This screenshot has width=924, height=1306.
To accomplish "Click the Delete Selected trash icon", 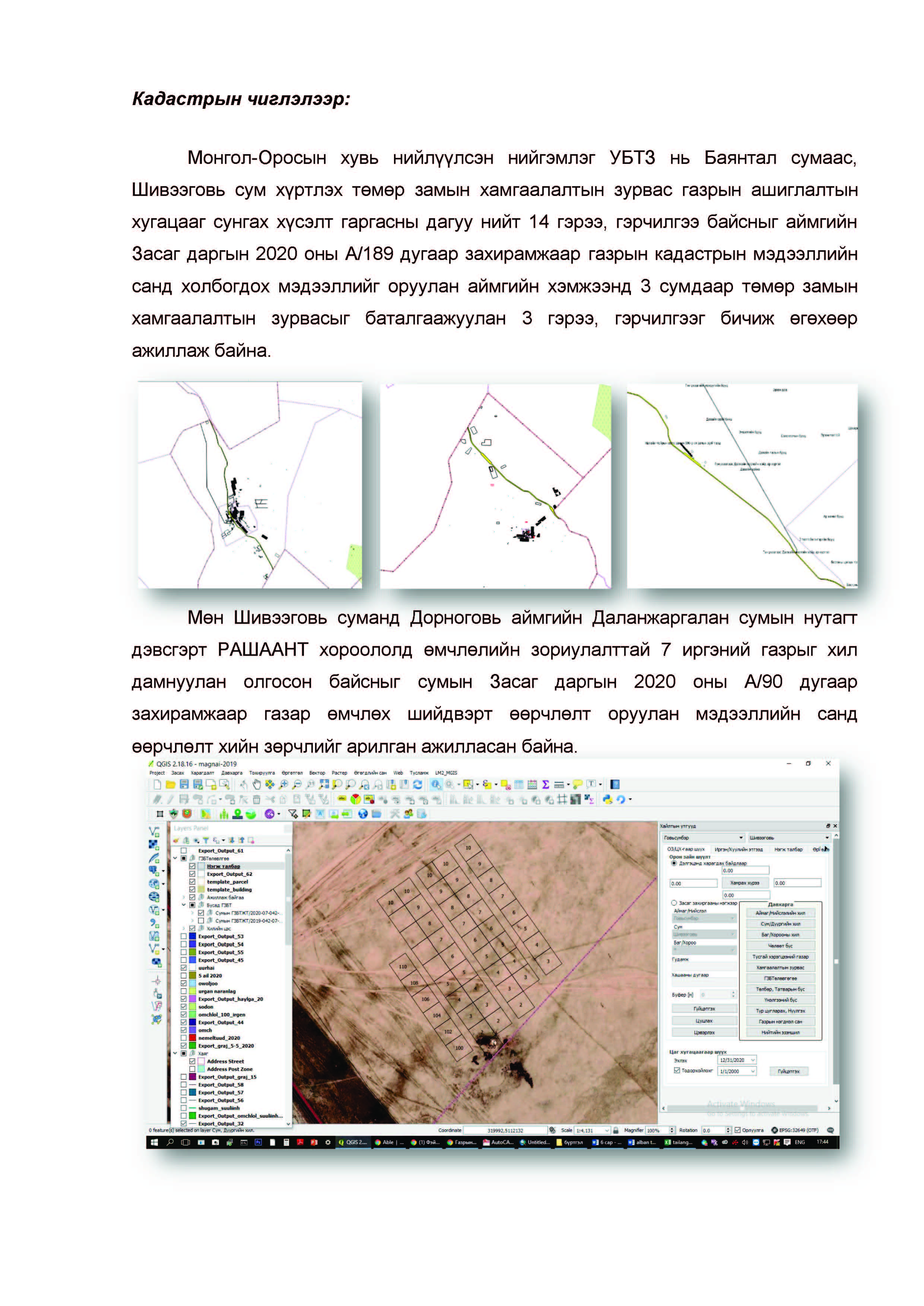I will [x=257, y=800].
